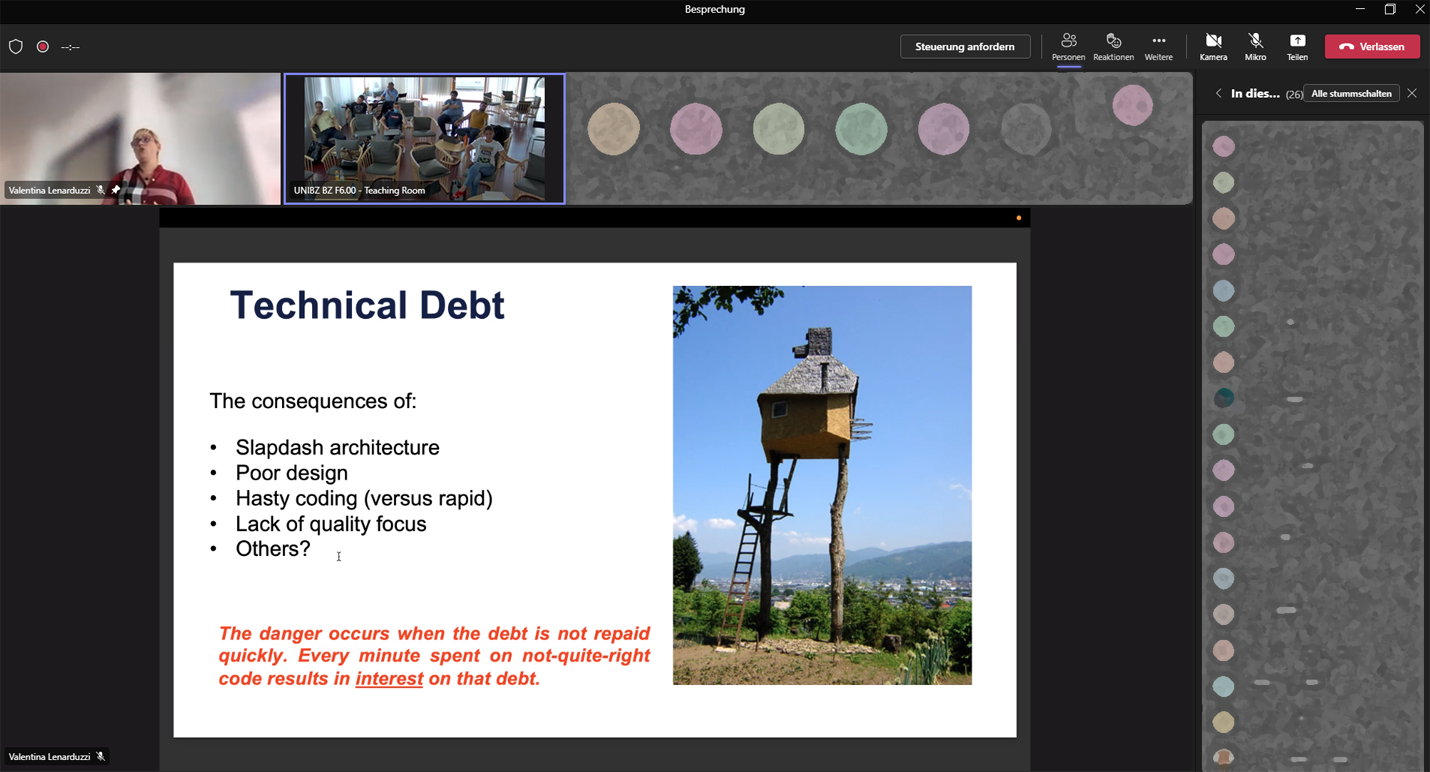This screenshot has height=772, width=1430.
Task: Click the pin icon on Valentina Lenarduzzi's video
Action: click(x=116, y=190)
